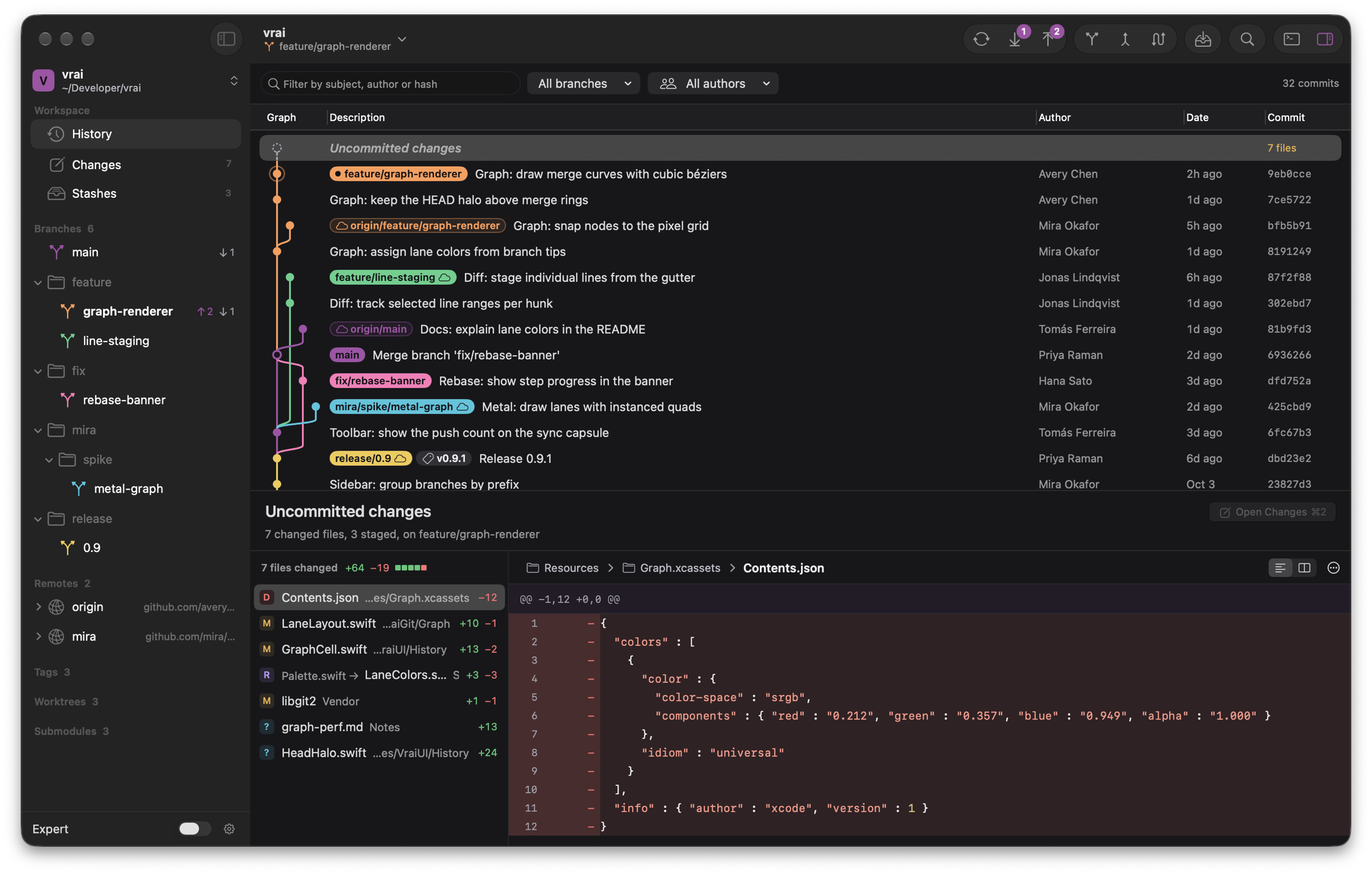Image resolution: width=1372 pixels, height=874 pixels.
Task: Click the Open Changes button
Action: click(x=1272, y=512)
